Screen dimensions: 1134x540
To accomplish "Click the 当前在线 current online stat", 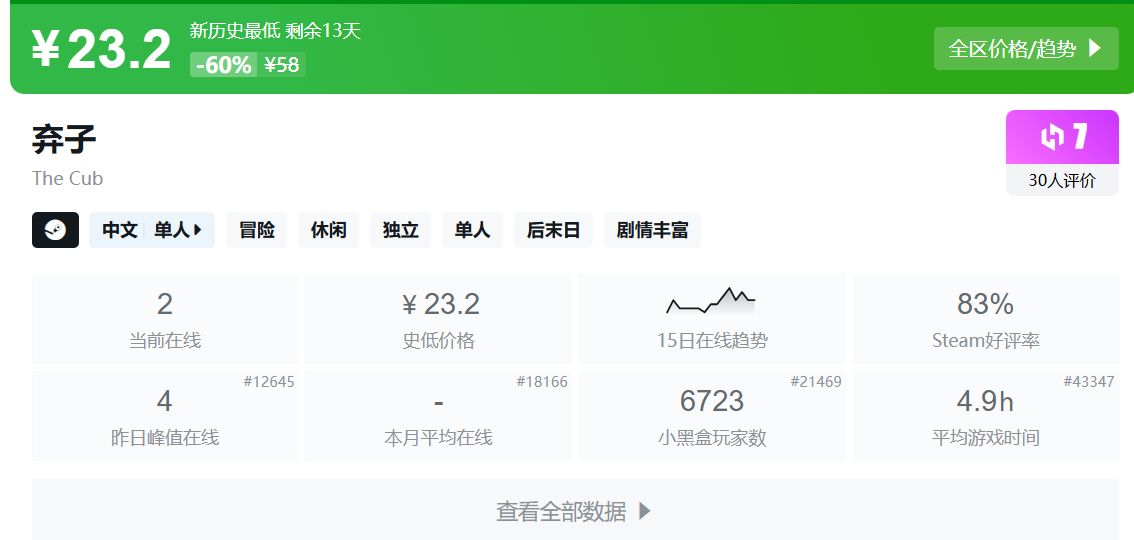I will pos(165,319).
